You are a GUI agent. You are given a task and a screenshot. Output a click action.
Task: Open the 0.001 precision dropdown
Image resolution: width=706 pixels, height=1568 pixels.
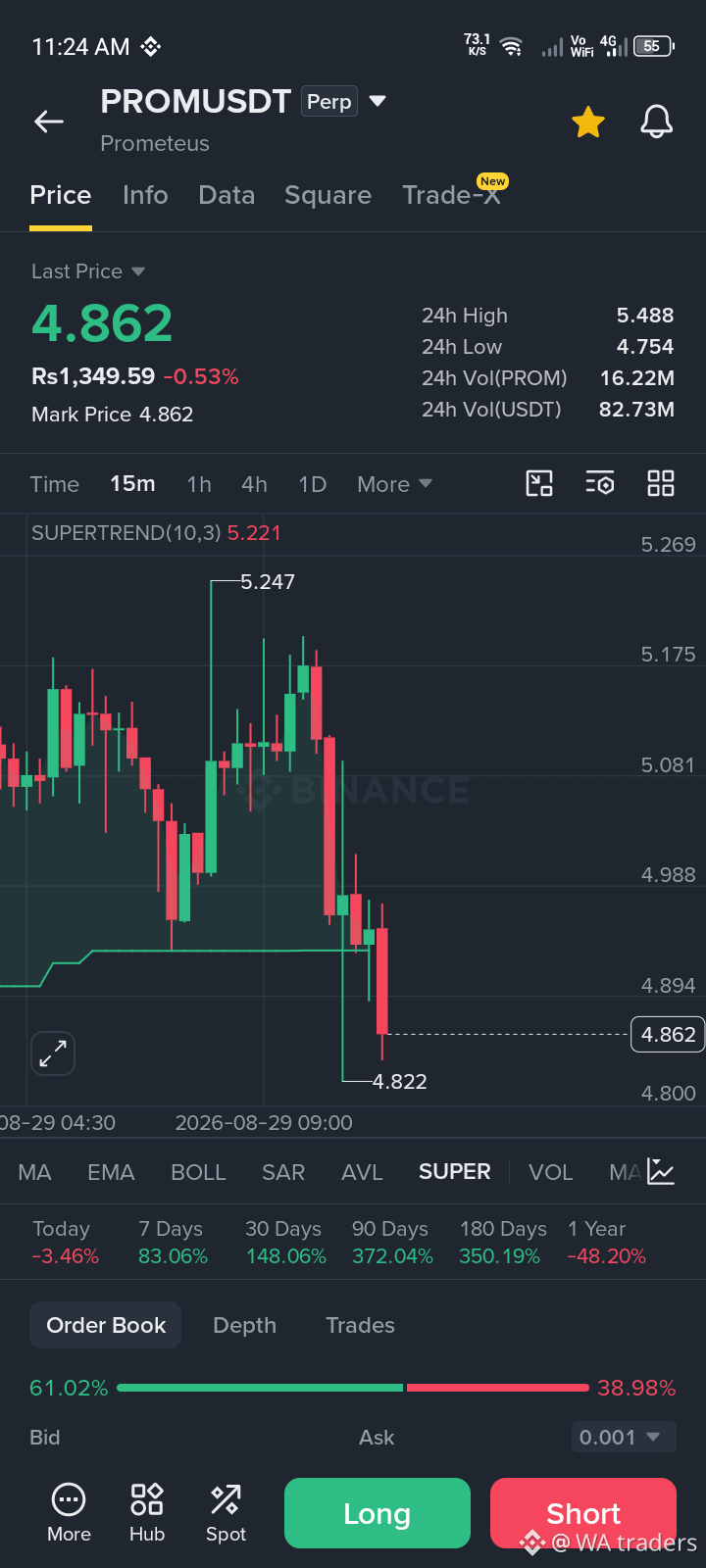(x=624, y=1437)
